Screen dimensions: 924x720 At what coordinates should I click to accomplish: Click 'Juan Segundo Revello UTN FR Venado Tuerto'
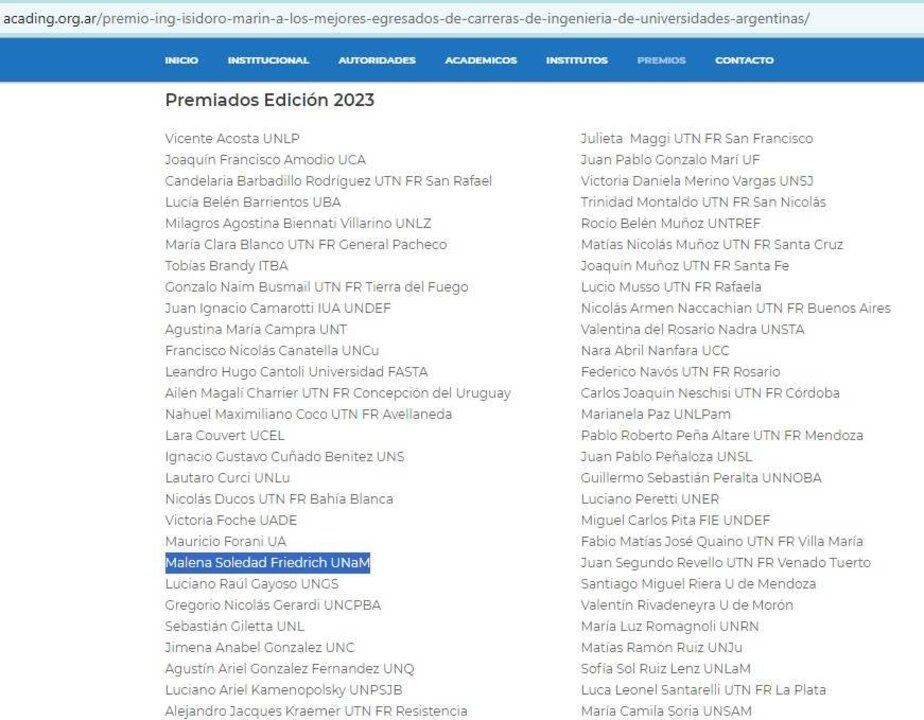coord(725,563)
